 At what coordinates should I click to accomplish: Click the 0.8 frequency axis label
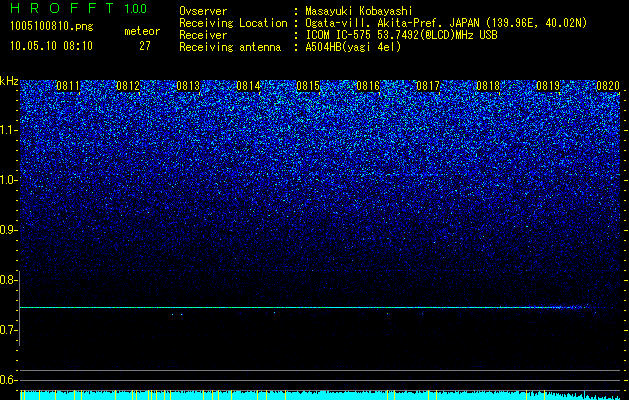pyautogui.click(x=9, y=280)
